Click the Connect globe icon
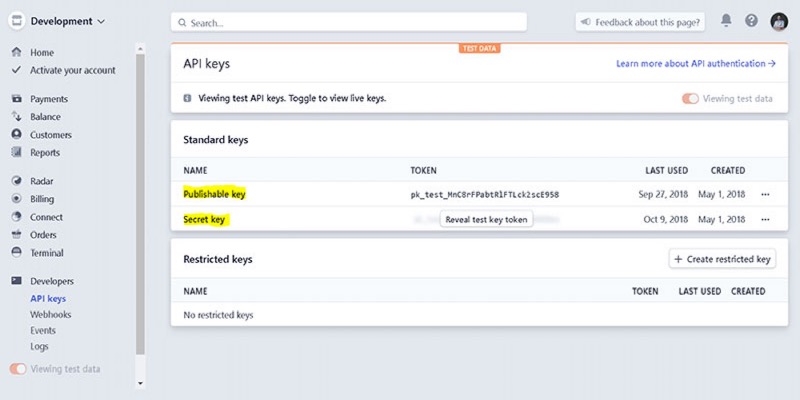The image size is (800, 400). (16, 216)
